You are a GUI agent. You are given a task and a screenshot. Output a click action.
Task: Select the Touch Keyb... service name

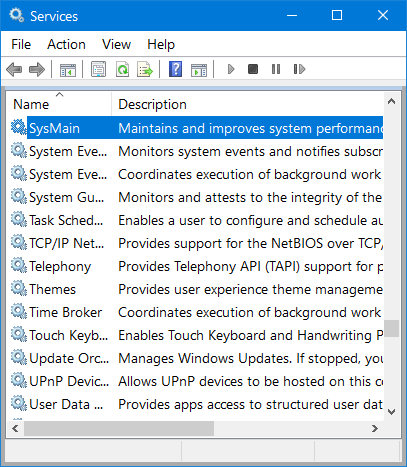(69, 335)
